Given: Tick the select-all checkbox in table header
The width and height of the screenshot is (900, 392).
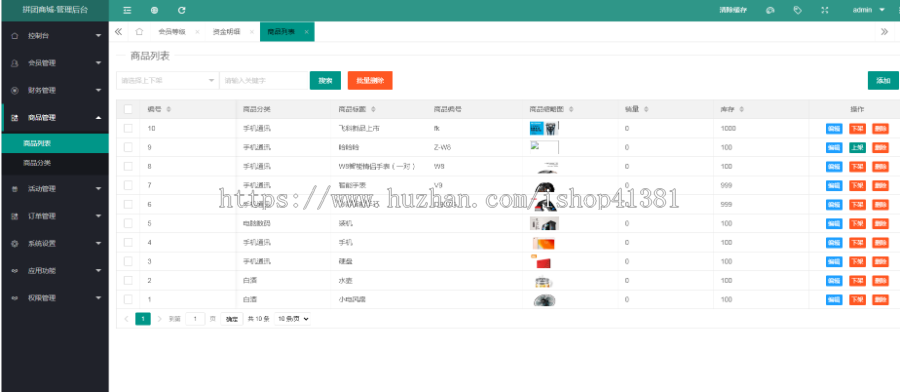Looking at the screenshot, I should pos(128,109).
